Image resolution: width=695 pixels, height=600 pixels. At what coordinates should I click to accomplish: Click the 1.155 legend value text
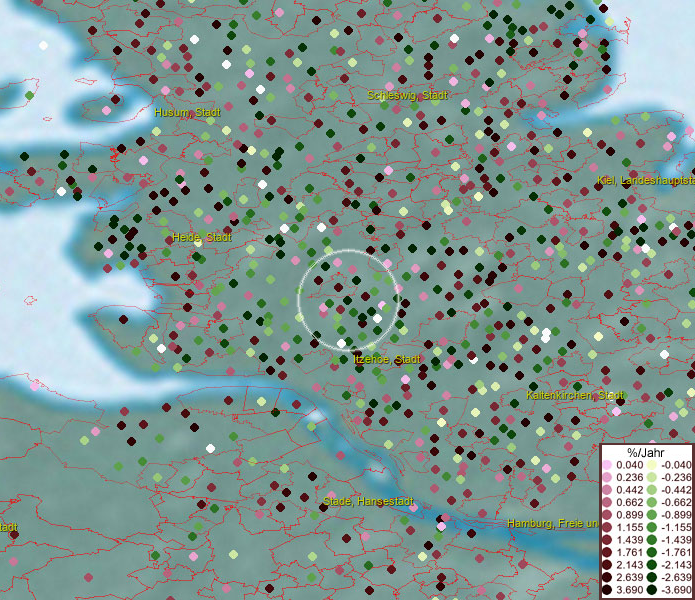tap(630, 527)
